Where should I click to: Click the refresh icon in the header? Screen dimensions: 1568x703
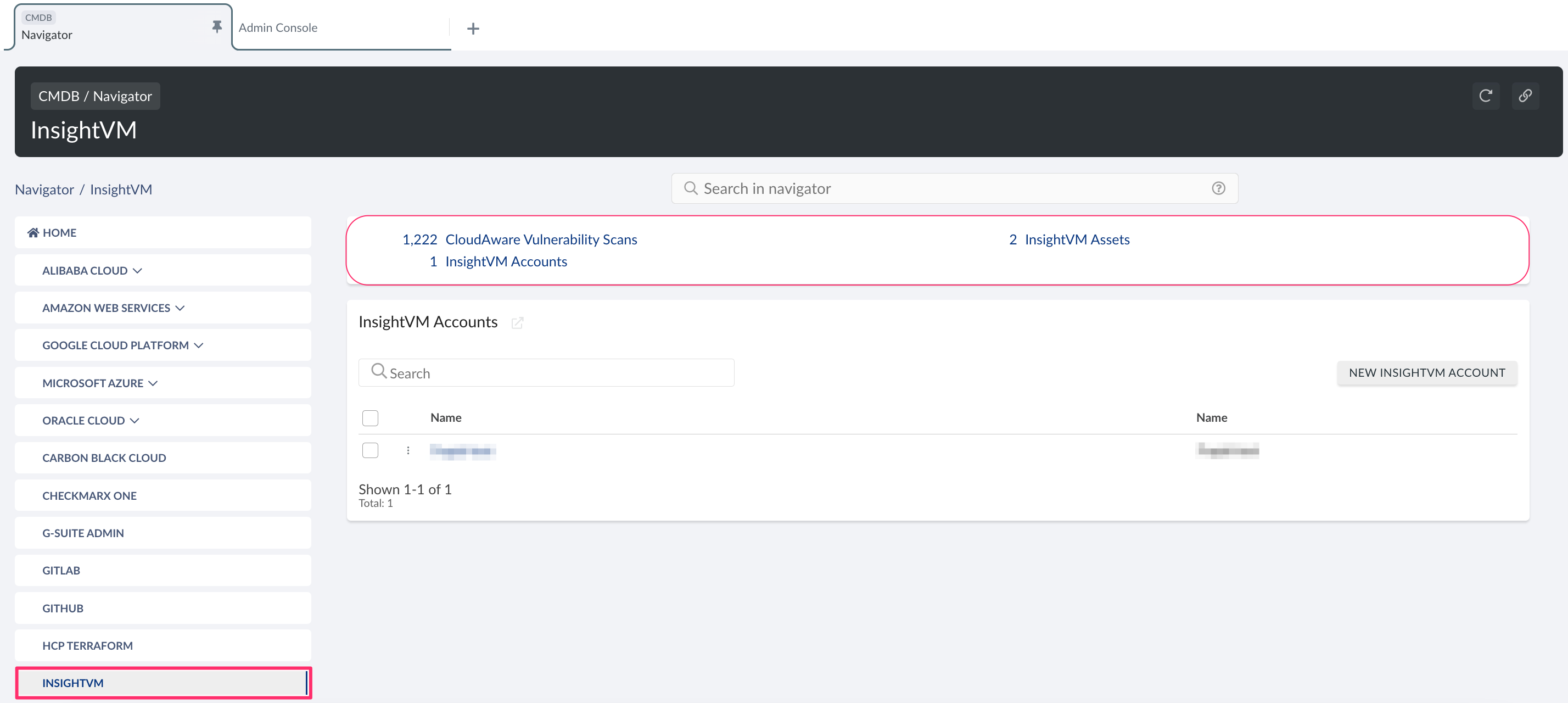(1486, 96)
